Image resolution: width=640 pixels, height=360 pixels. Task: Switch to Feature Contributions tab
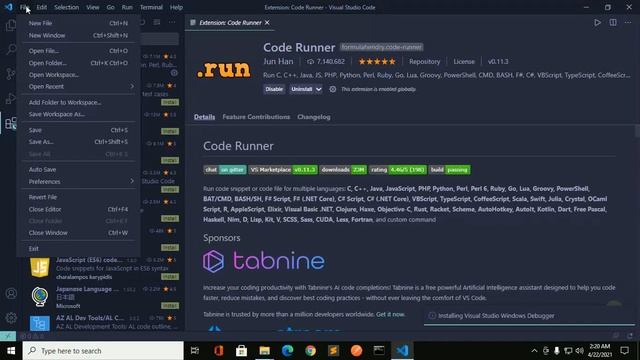[x=256, y=117]
